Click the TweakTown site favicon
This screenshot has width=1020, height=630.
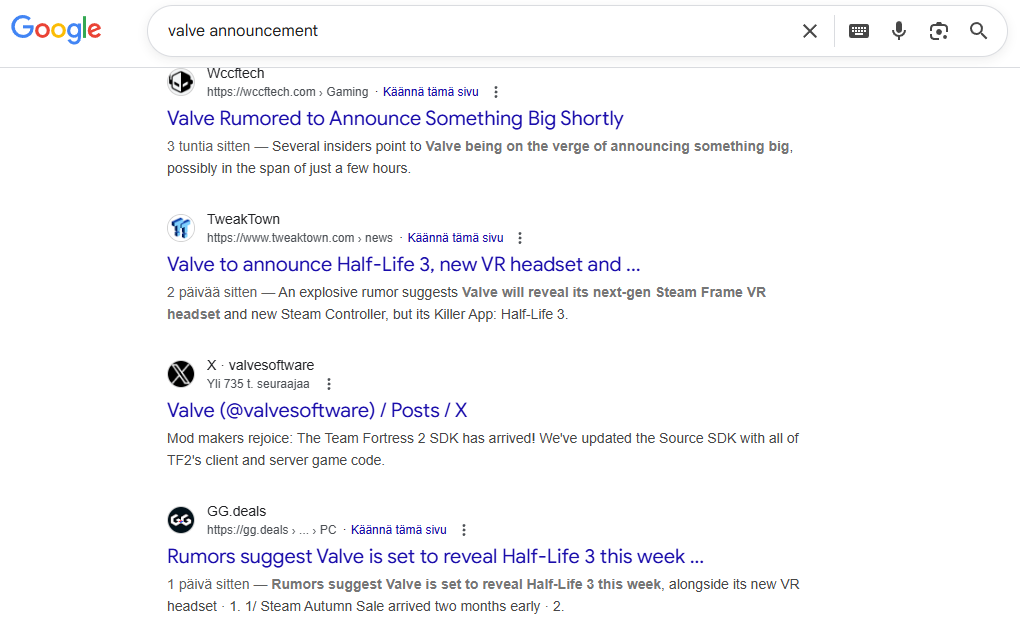[x=180, y=228]
